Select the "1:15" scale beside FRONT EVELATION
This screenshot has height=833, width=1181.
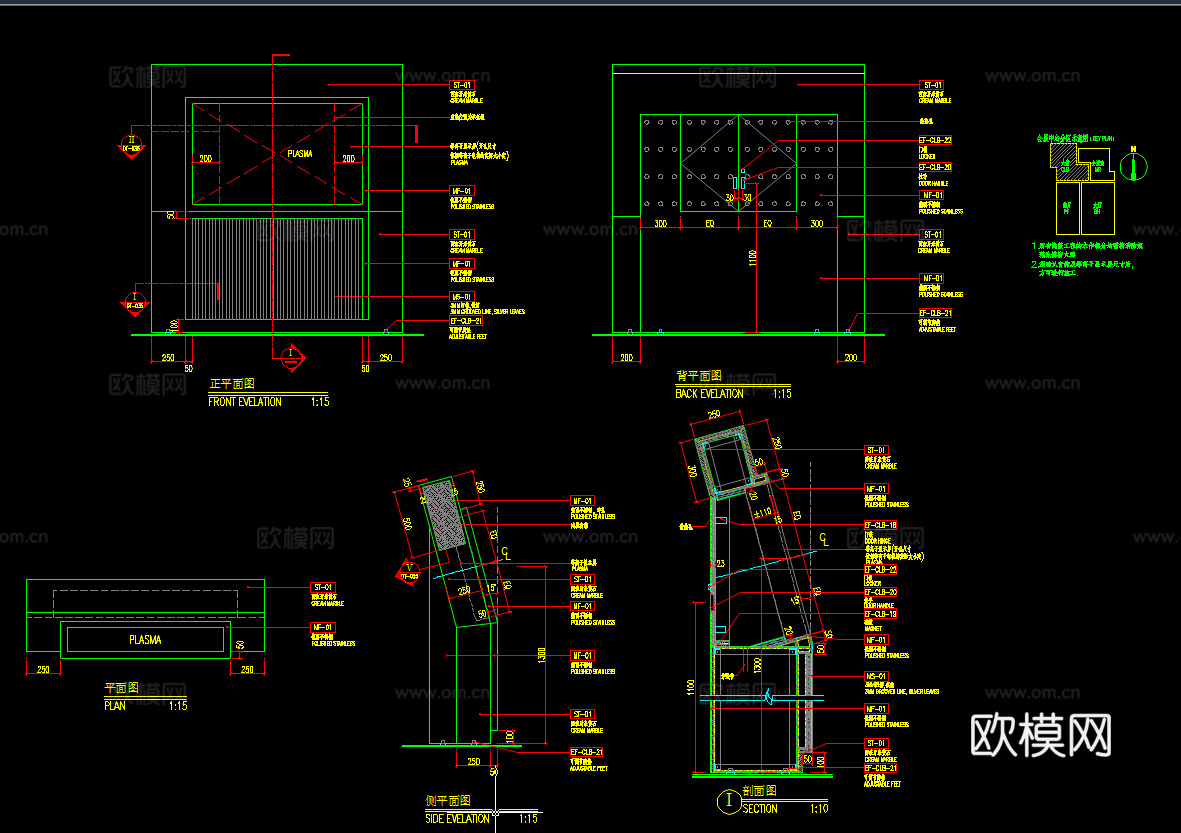[x=320, y=402]
